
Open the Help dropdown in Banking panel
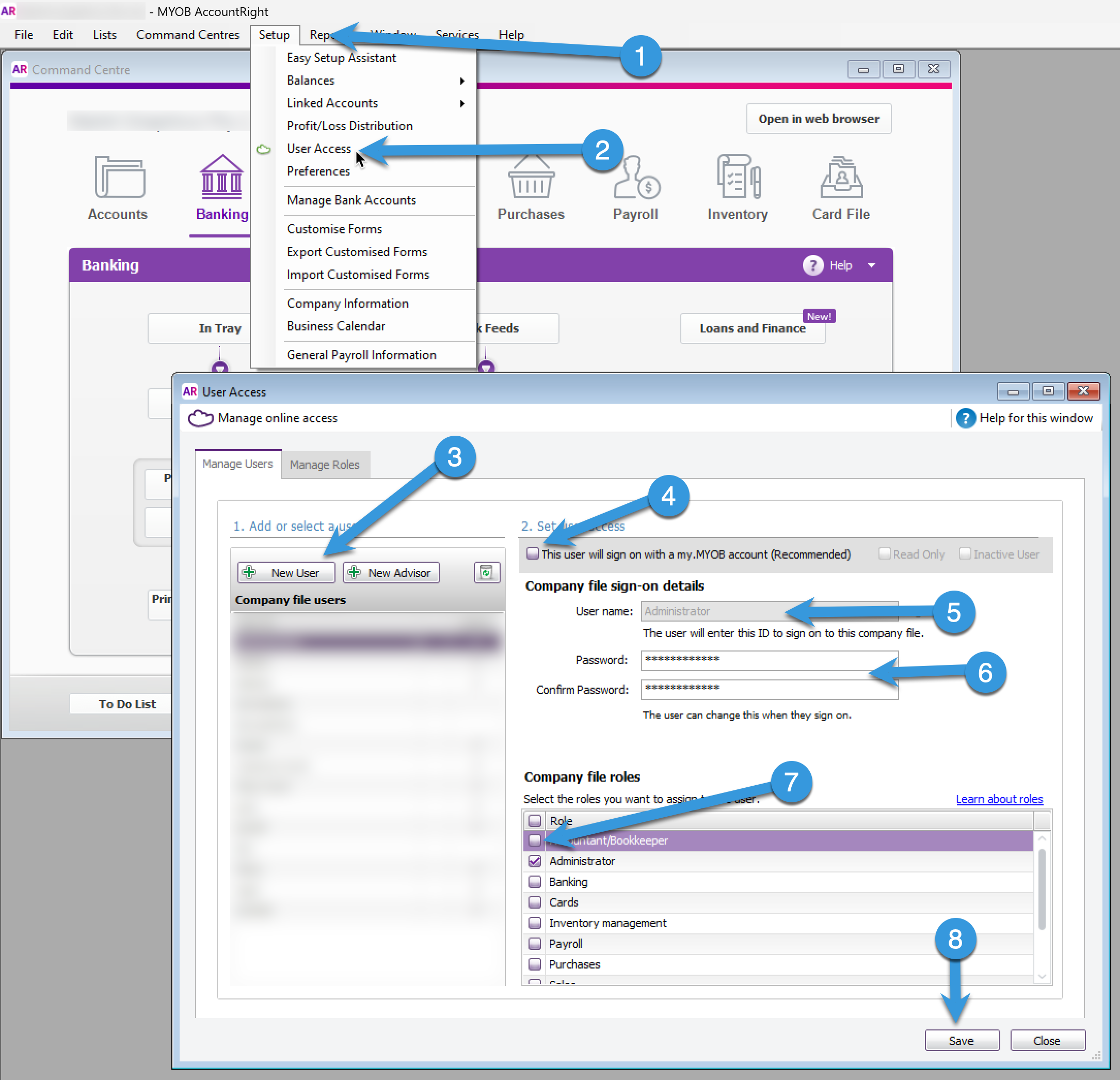(871, 264)
